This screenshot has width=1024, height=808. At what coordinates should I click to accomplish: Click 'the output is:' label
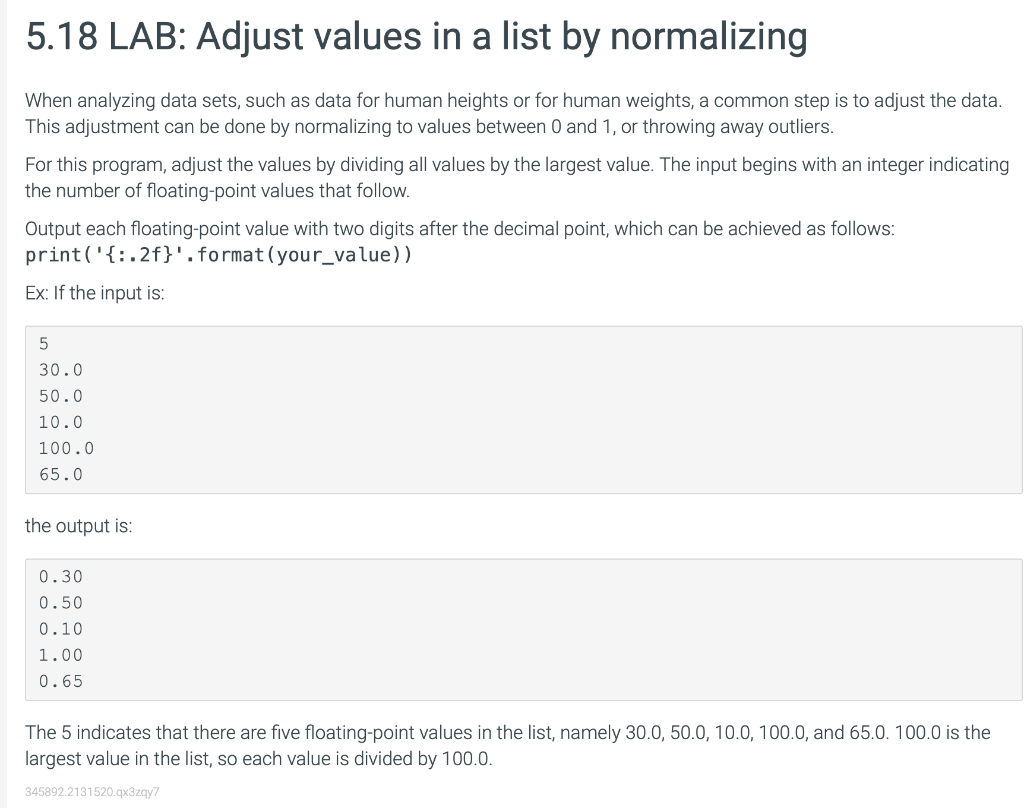point(78,526)
